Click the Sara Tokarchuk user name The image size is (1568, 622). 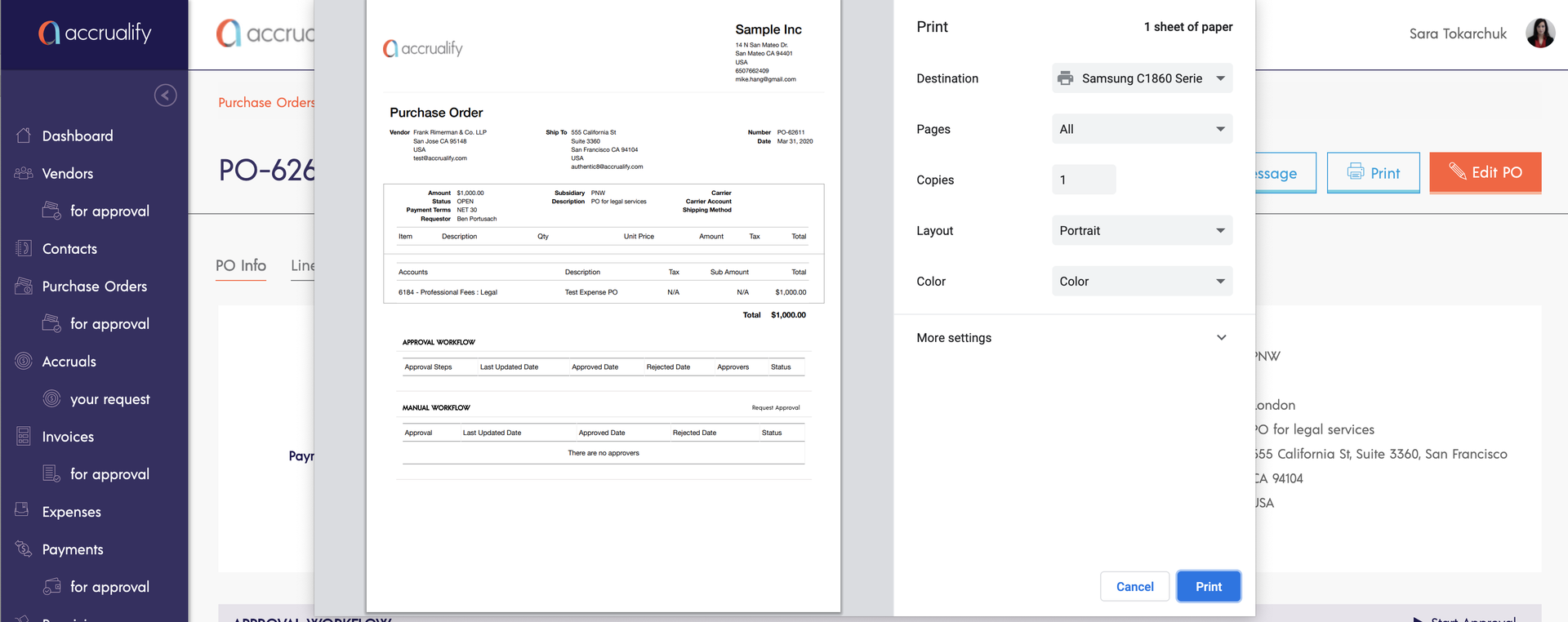pos(1458,33)
